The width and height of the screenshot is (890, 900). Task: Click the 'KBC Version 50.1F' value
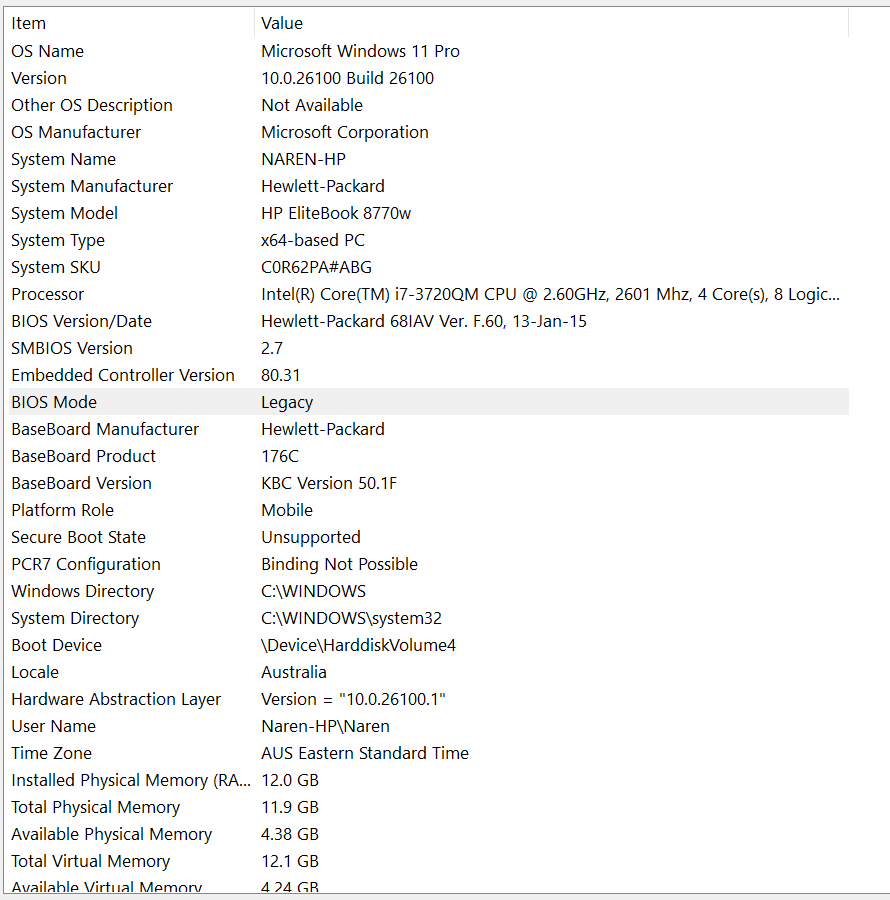329,483
